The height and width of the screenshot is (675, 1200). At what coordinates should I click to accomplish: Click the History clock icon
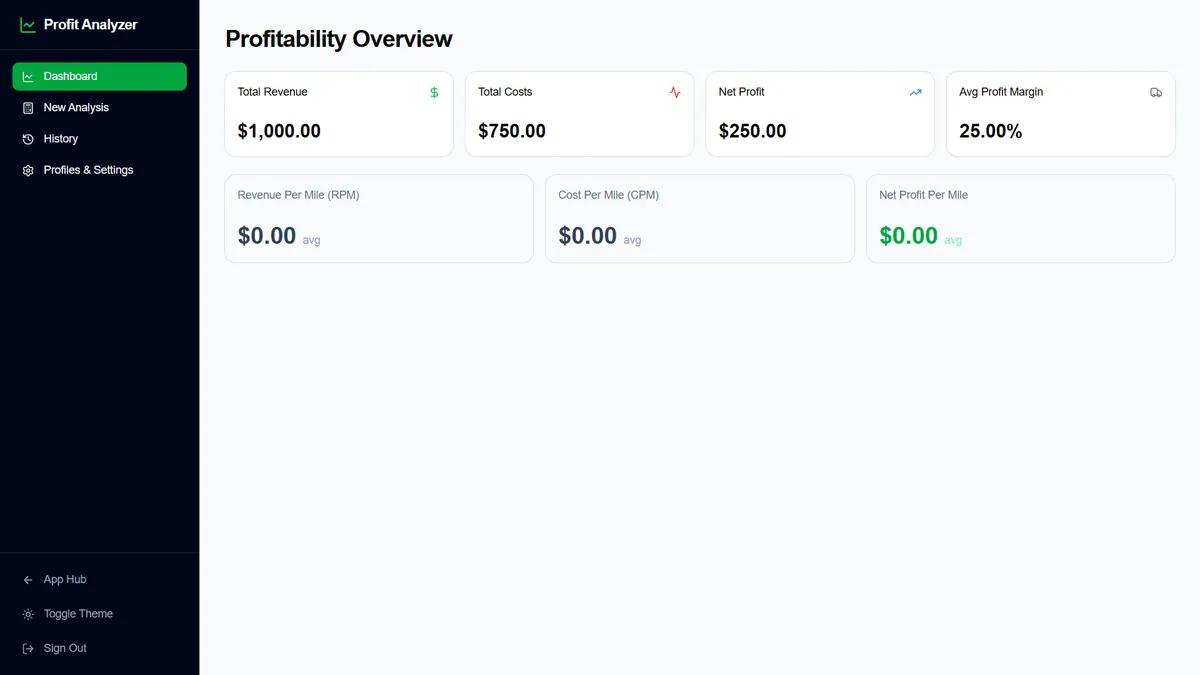28,139
